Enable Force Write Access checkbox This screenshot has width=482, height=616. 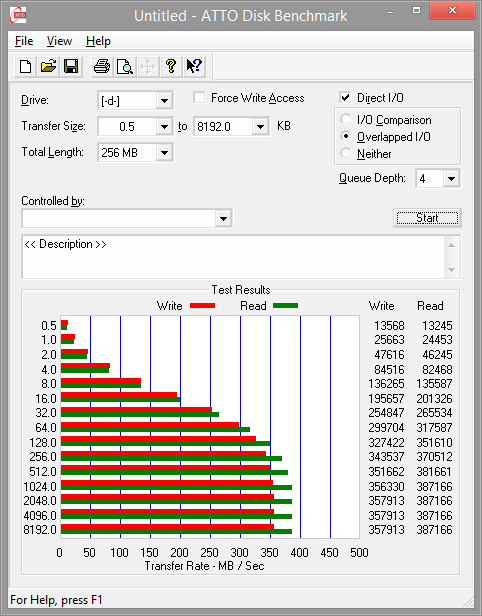199,97
